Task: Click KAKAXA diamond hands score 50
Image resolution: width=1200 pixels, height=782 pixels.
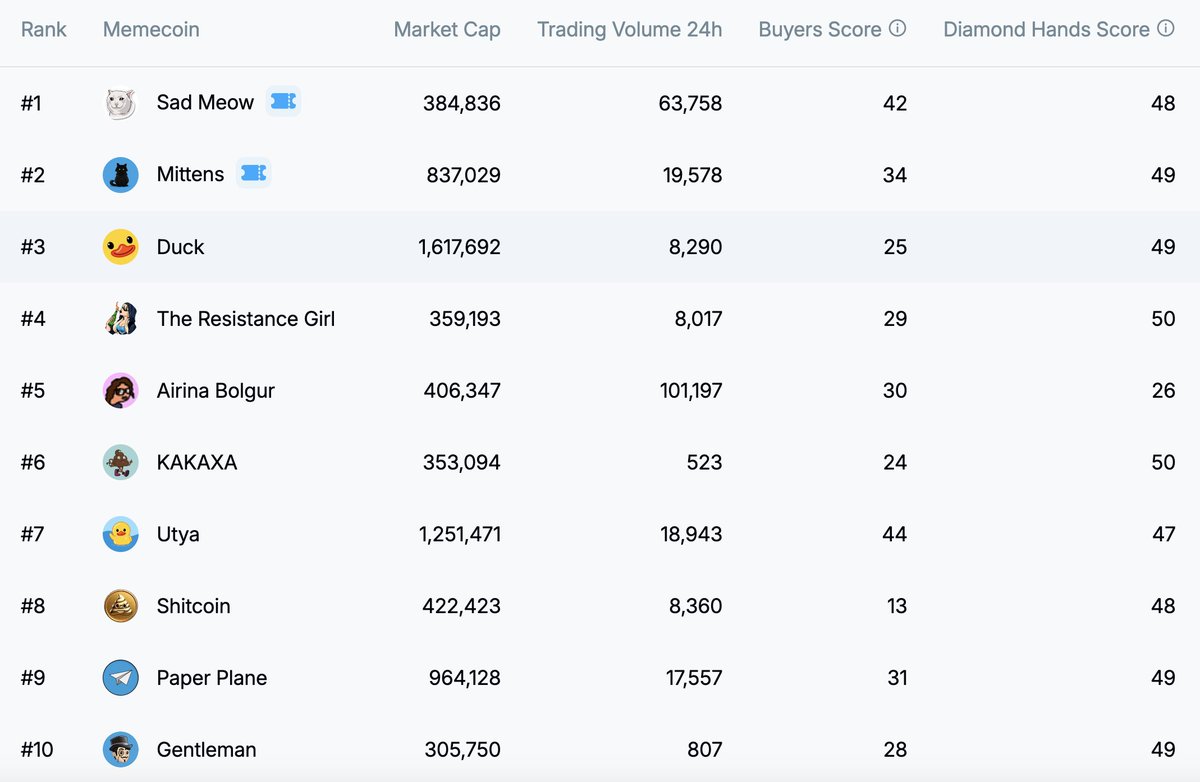Action: click(x=1163, y=463)
